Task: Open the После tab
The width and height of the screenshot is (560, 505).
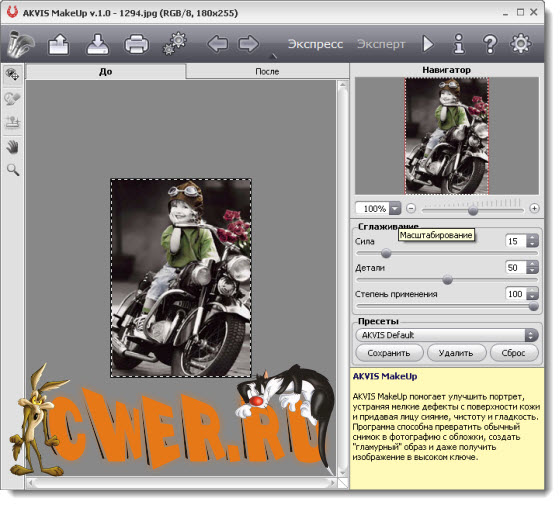Action: (x=267, y=71)
